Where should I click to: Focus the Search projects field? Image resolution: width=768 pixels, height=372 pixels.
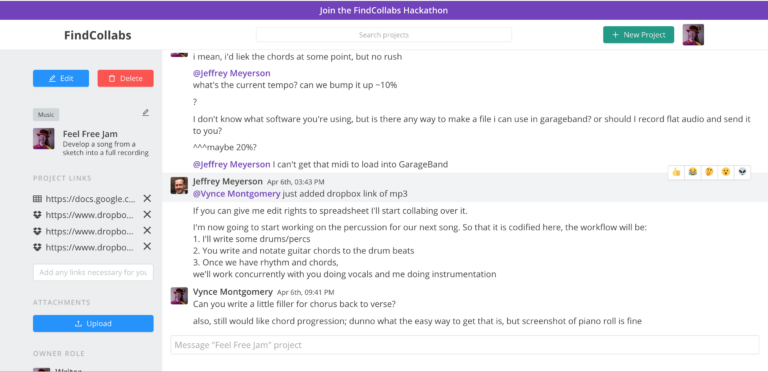pos(384,35)
